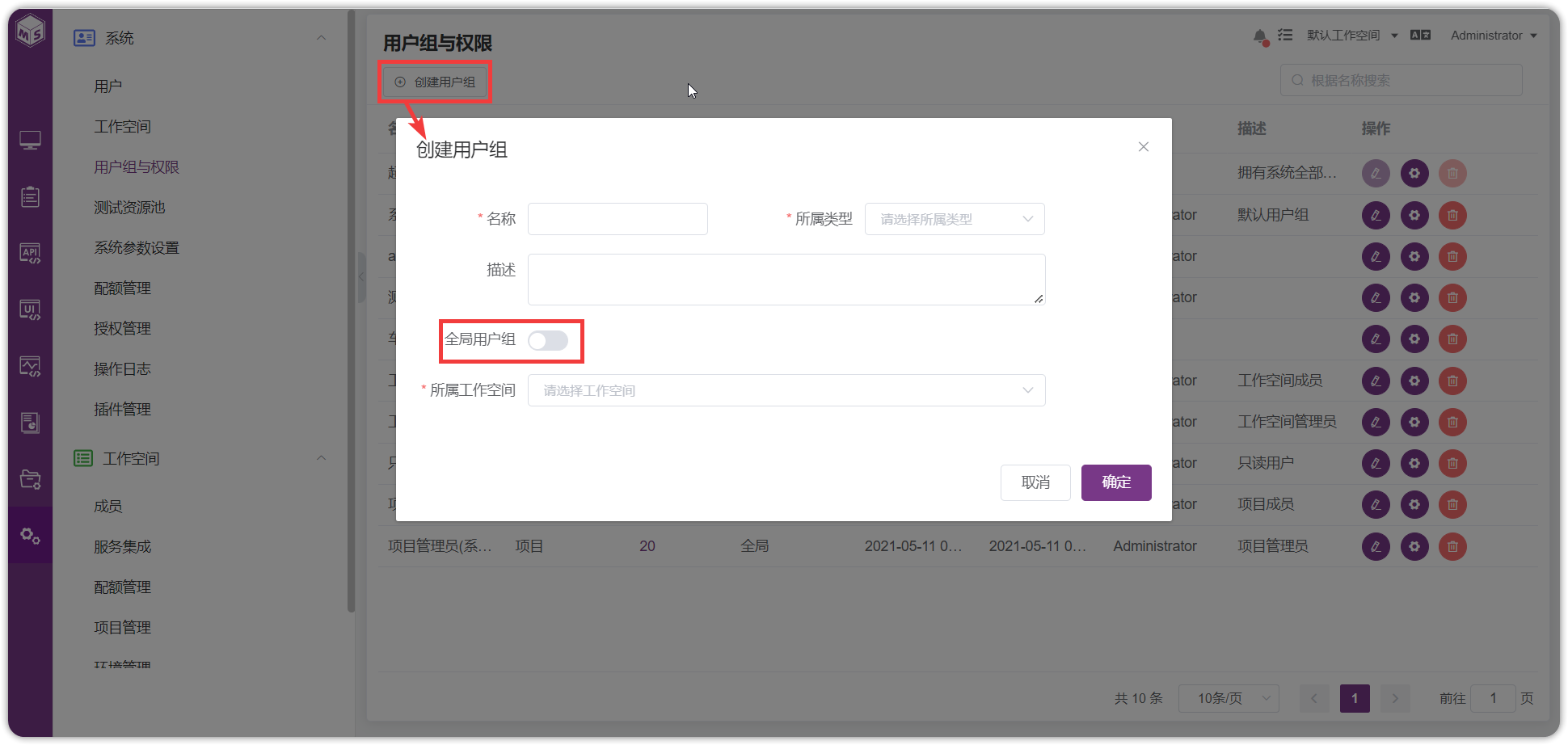Screen dimensions: 1568x745
Task: Open the UI test sidebar icon
Action: pos(31,310)
